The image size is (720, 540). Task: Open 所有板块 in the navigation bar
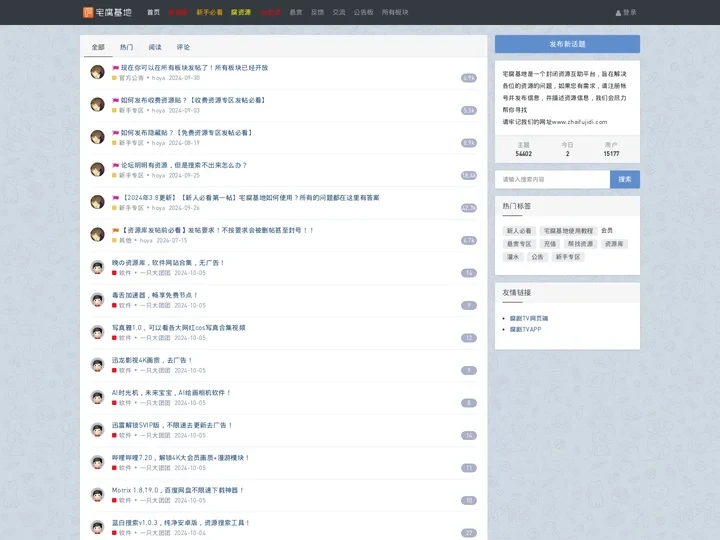coord(395,12)
